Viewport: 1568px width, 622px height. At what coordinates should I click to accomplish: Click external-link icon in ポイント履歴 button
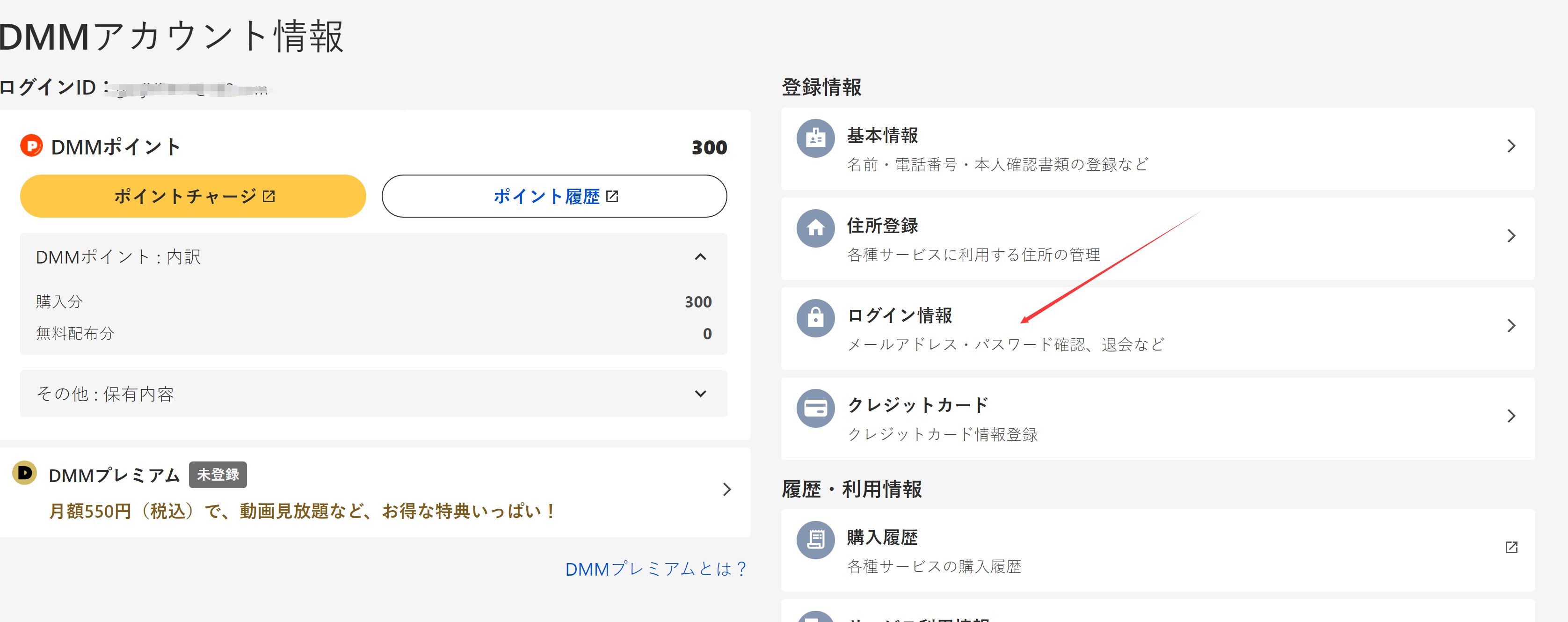click(x=612, y=196)
